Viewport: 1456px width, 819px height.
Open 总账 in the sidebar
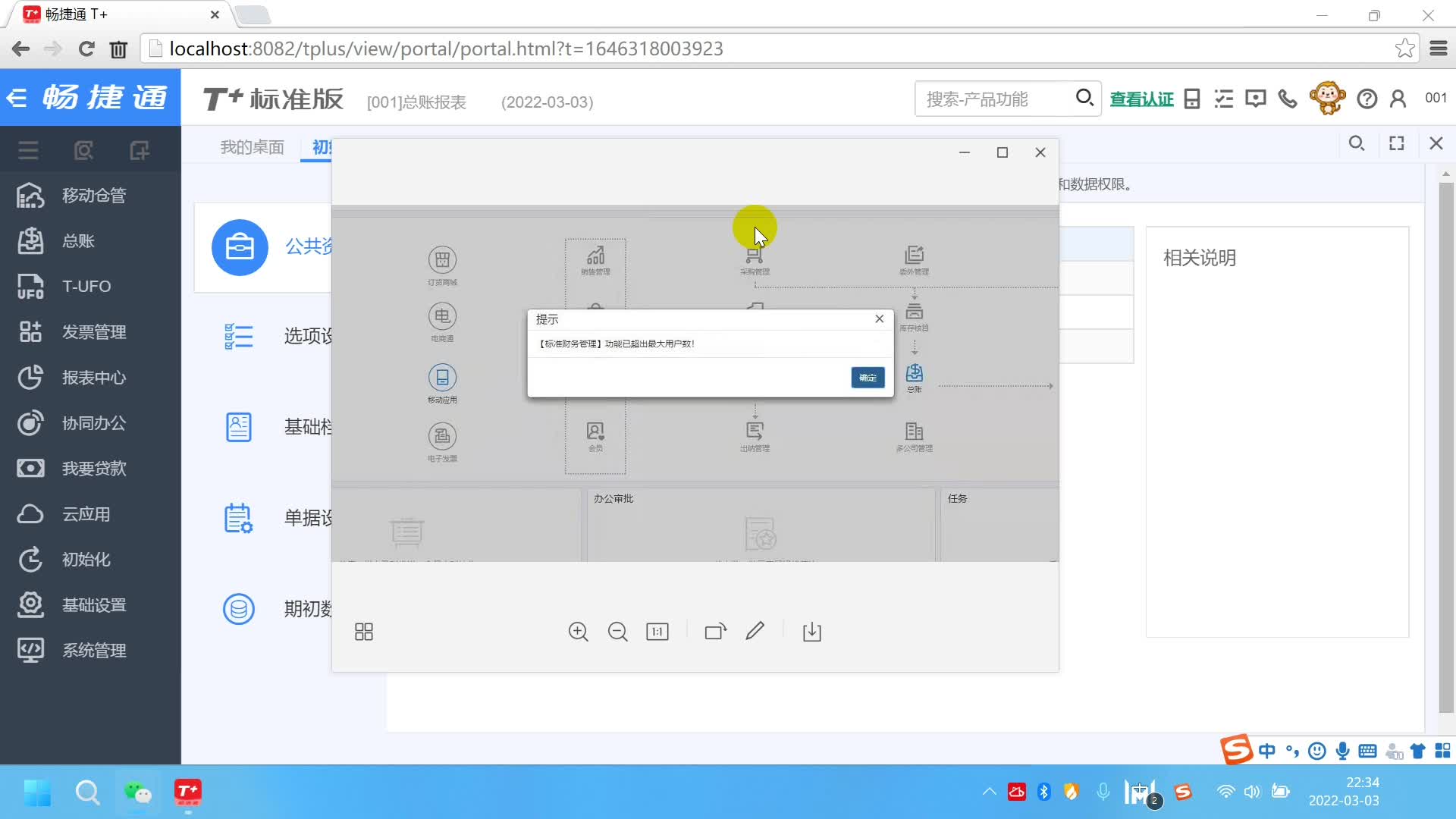(90, 241)
